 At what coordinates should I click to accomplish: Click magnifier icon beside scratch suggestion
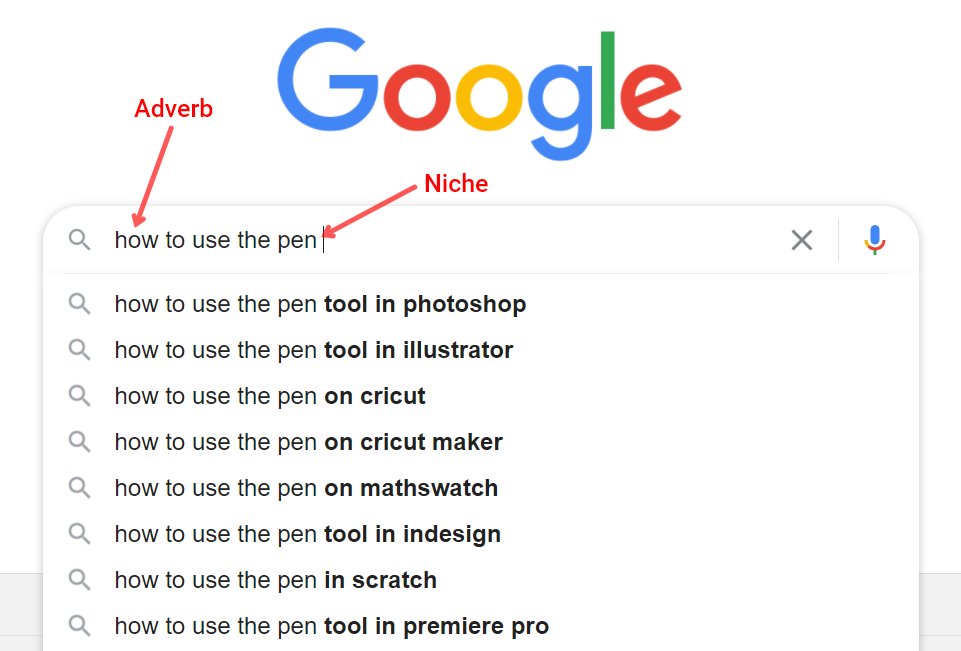pos(80,580)
